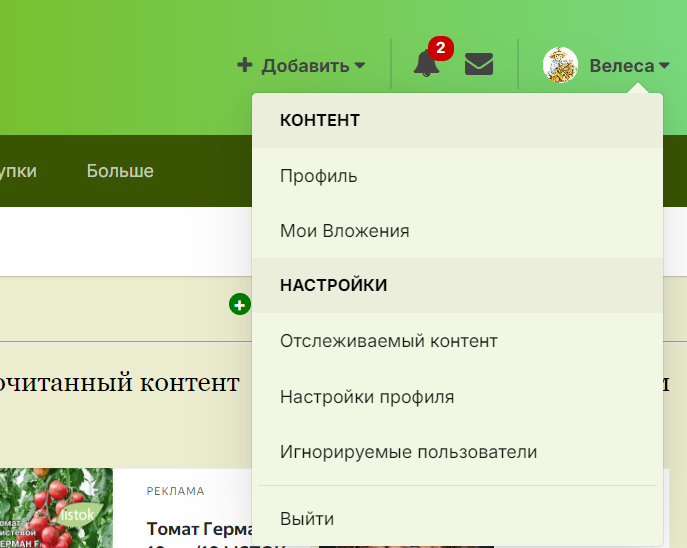Open Игнорируемые пользователи settings
The height and width of the screenshot is (548, 687).
408,452
